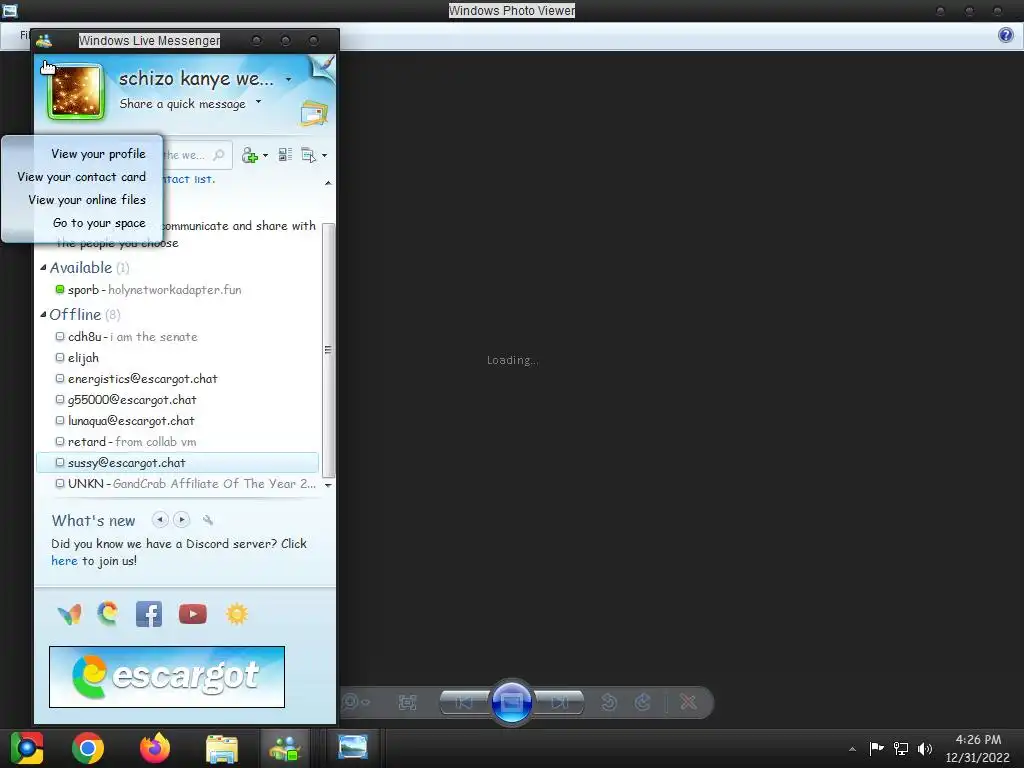Select View your contact card
Image resolution: width=1024 pixels, height=768 pixels.
click(x=82, y=177)
